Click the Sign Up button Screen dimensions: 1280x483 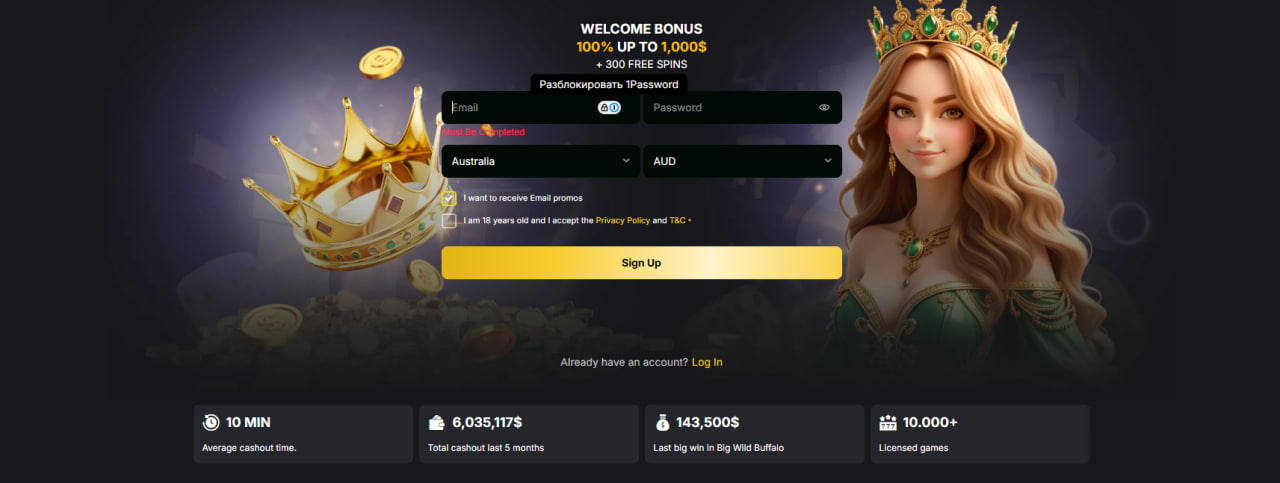642,263
